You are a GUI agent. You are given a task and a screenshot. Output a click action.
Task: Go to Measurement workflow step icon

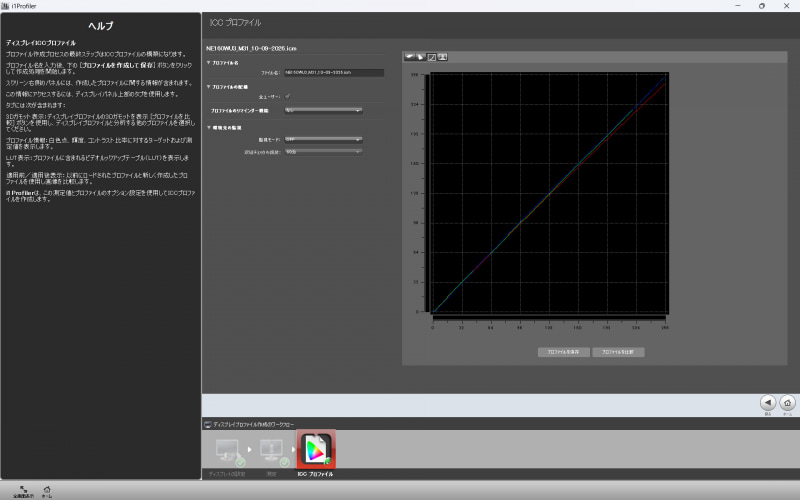272,453
